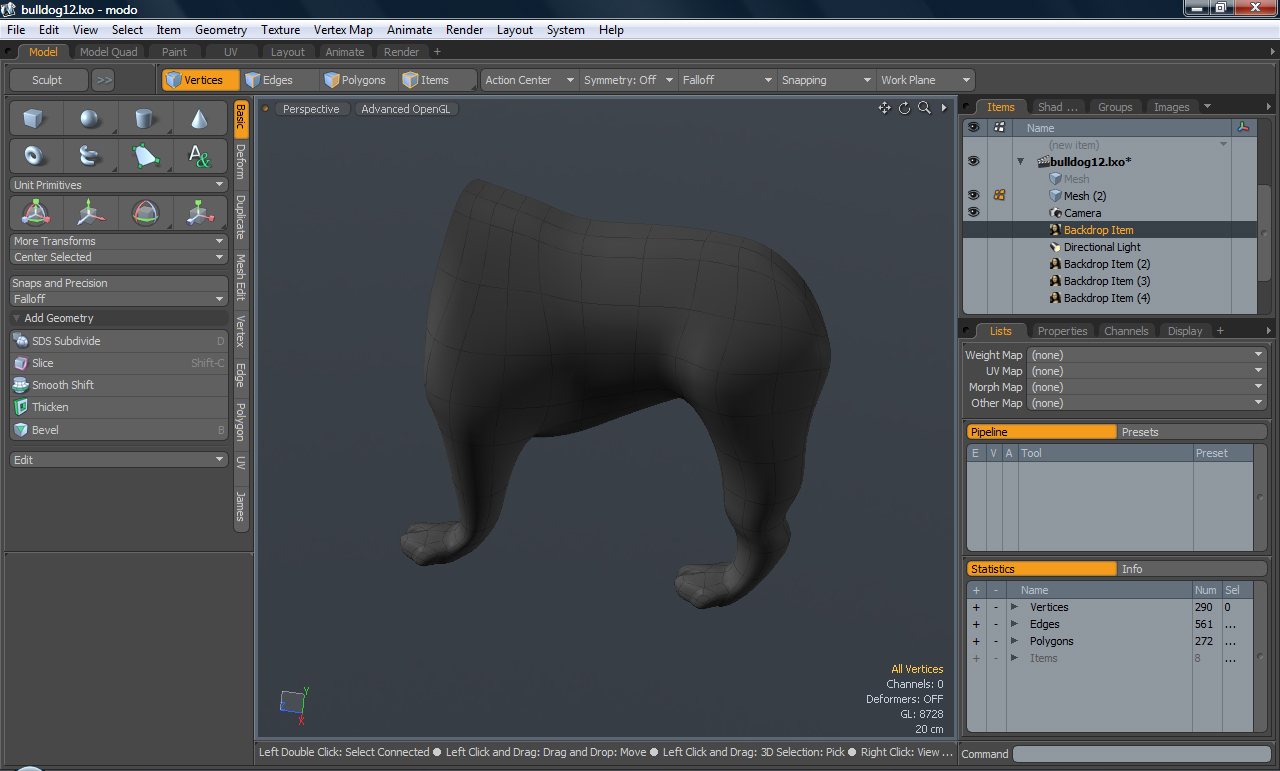
Task: Switch to the UV layout tab
Action: tap(231, 52)
